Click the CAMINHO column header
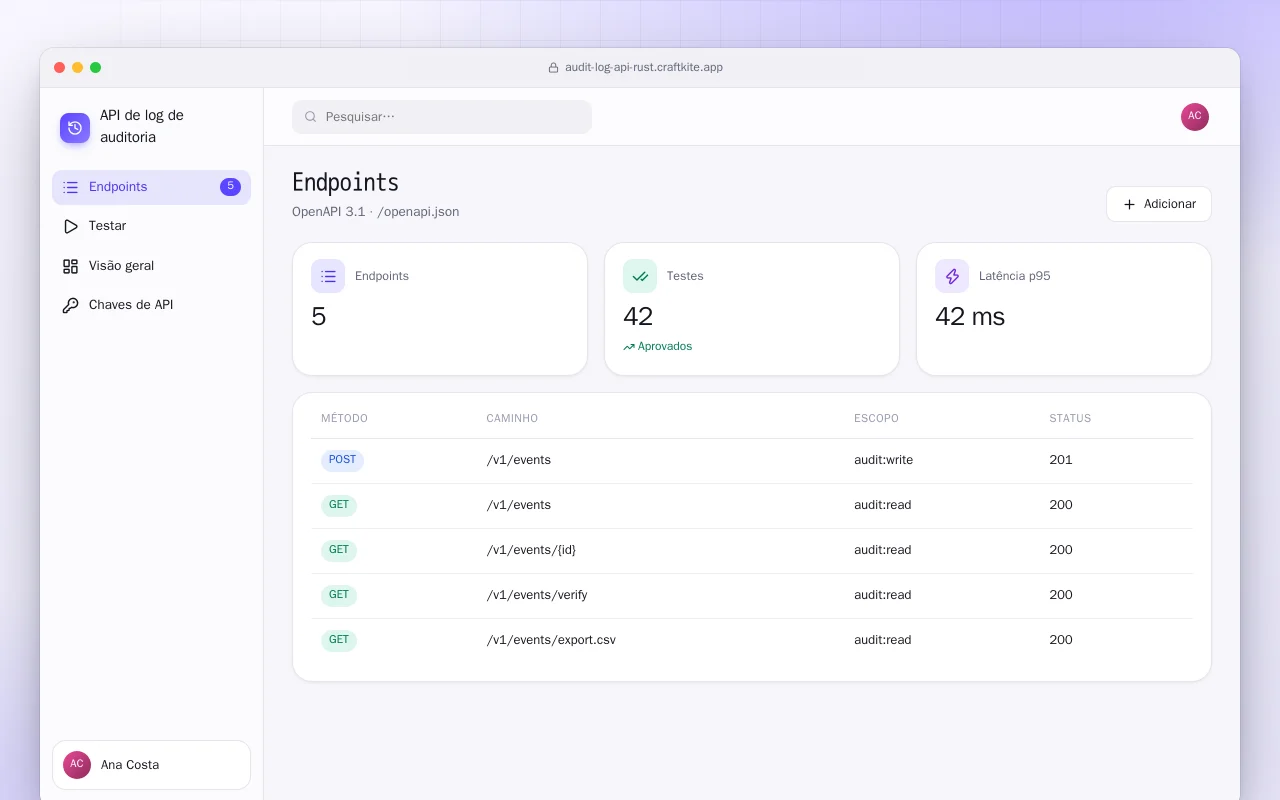Image resolution: width=1280 pixels, height=800 pixels. tap(512, 418)
